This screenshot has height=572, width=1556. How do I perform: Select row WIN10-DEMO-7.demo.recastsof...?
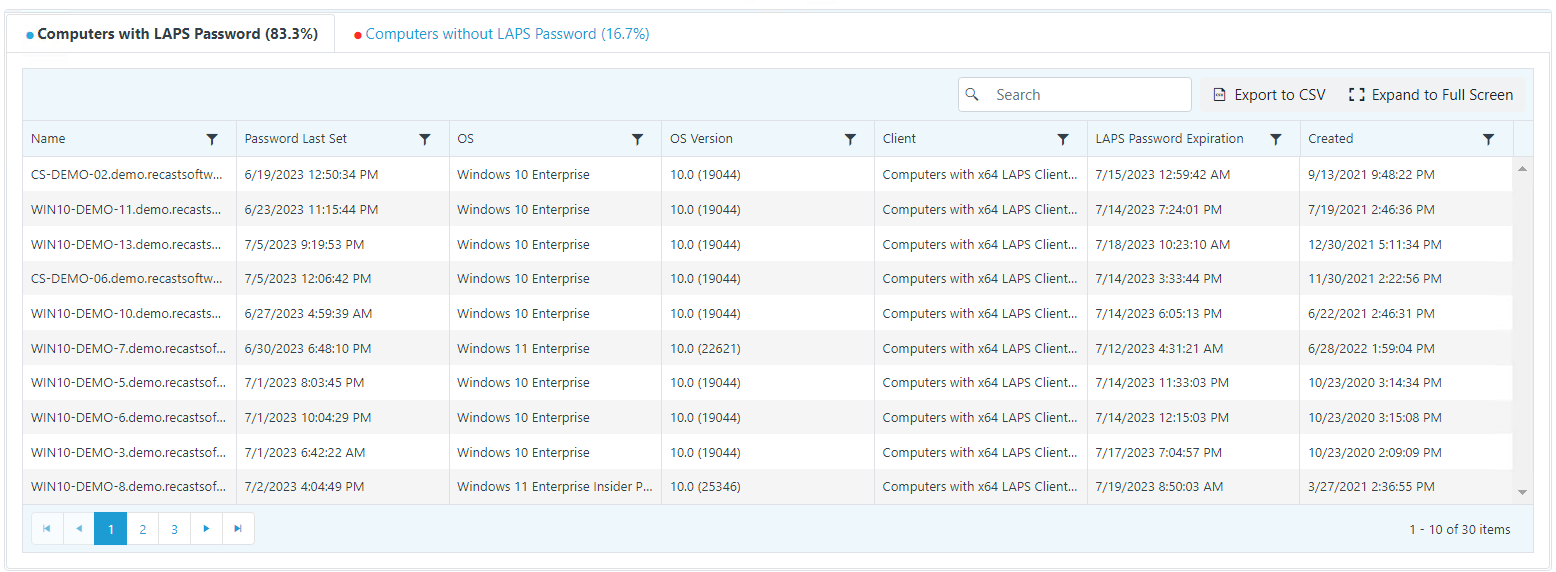(767, 348)
